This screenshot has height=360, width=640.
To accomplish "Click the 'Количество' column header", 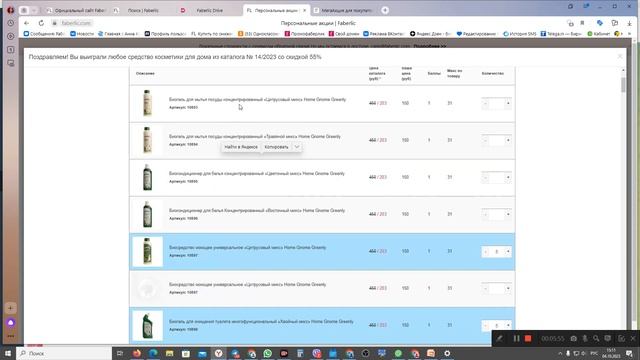I will pyautogui.click(x=493, y=73).
